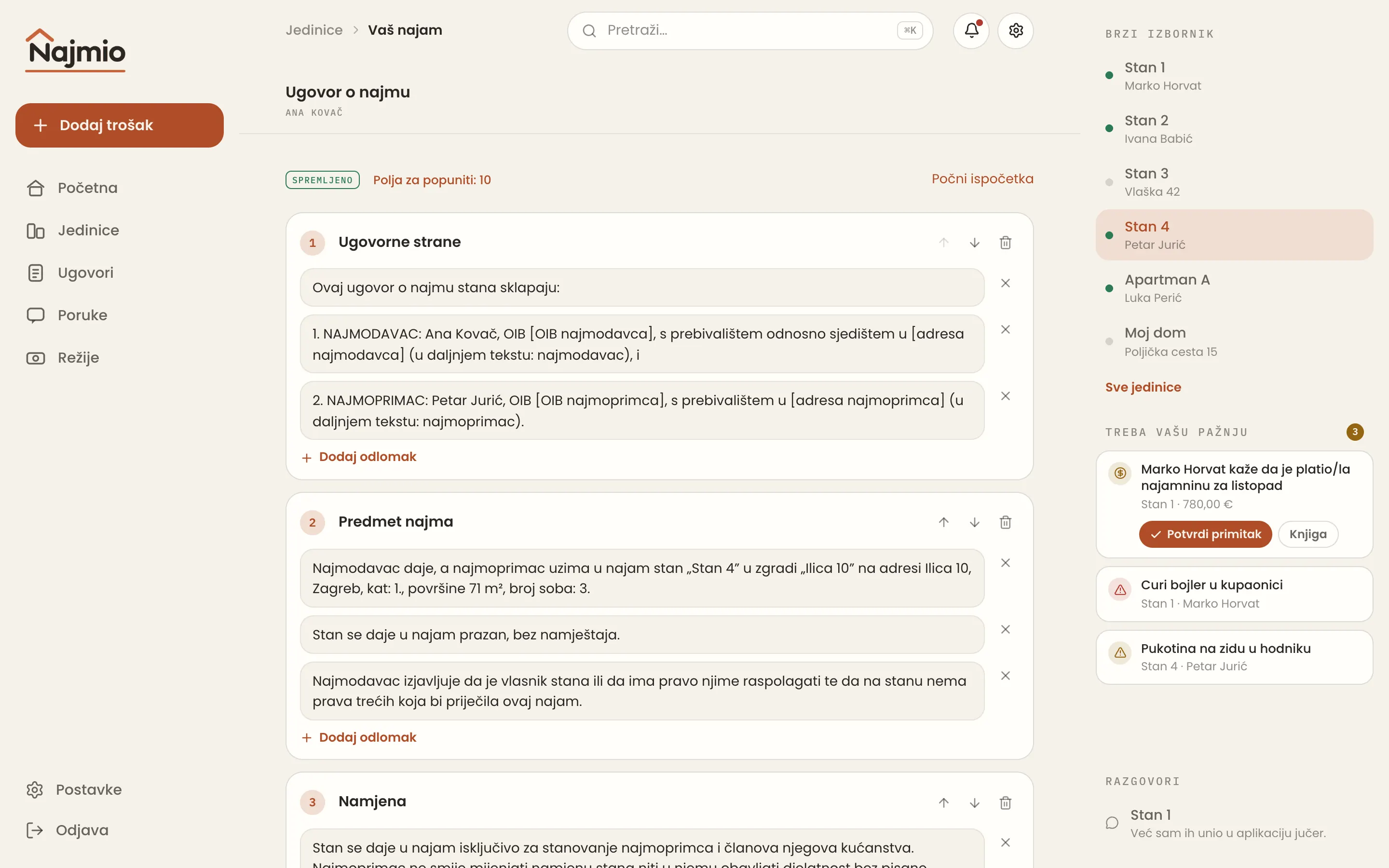
Task: Remove paragraph 'Najmodavac daje, a najmoprimac uzima'
Action: click(x=1005, y=563)
